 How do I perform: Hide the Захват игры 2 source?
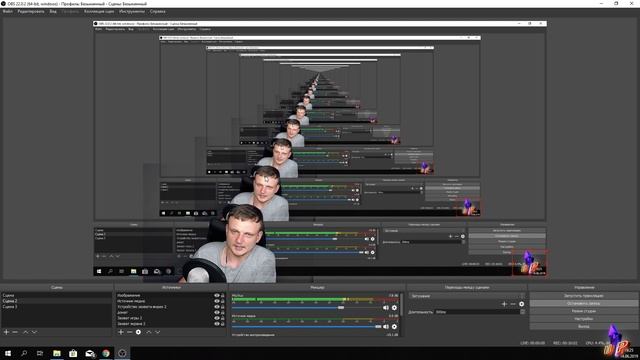217,318
